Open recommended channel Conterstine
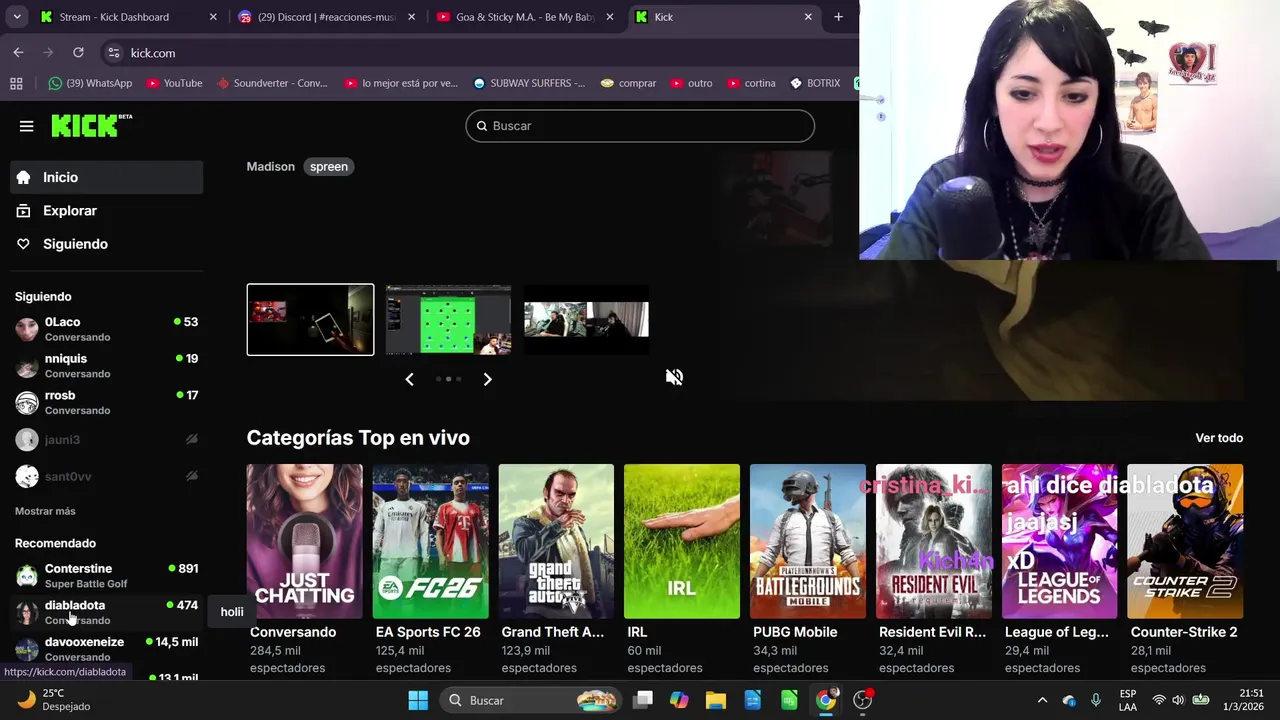Screen dimensions: 1280x720 [x=107, y=575]
